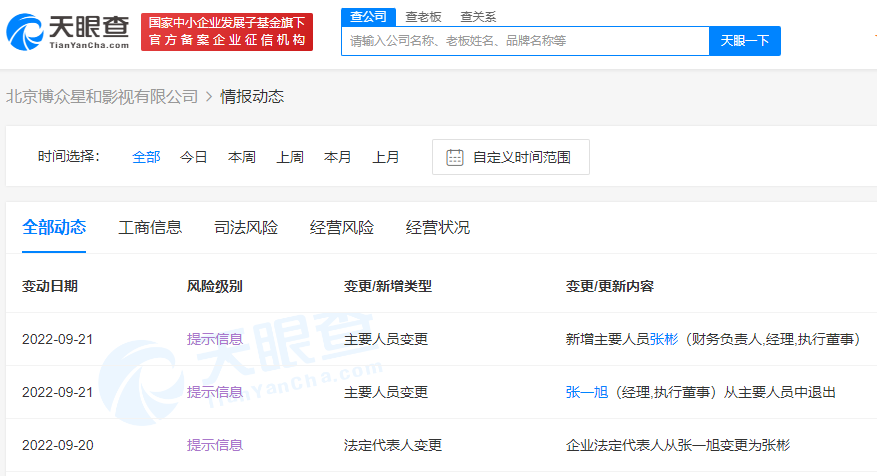Click 主要人员变更 in the 张彬 row
Image resolution: width=877 pixels, height=476 pixels.
pyautogui.click(x=386, y=339)
